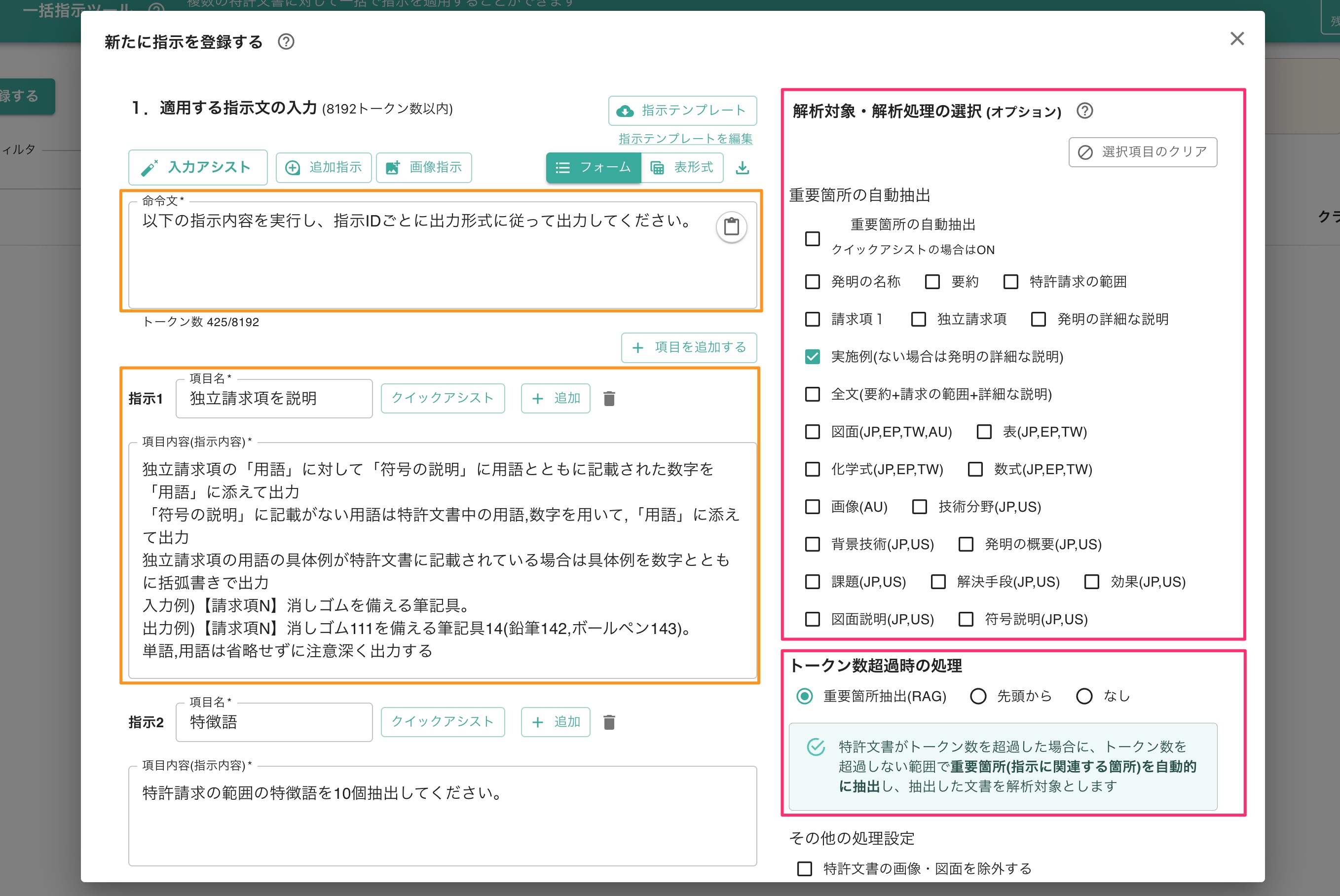The image size is (1340, 896).
Task: Check 要約 checkbox
Action: click(x=932, y=282)
